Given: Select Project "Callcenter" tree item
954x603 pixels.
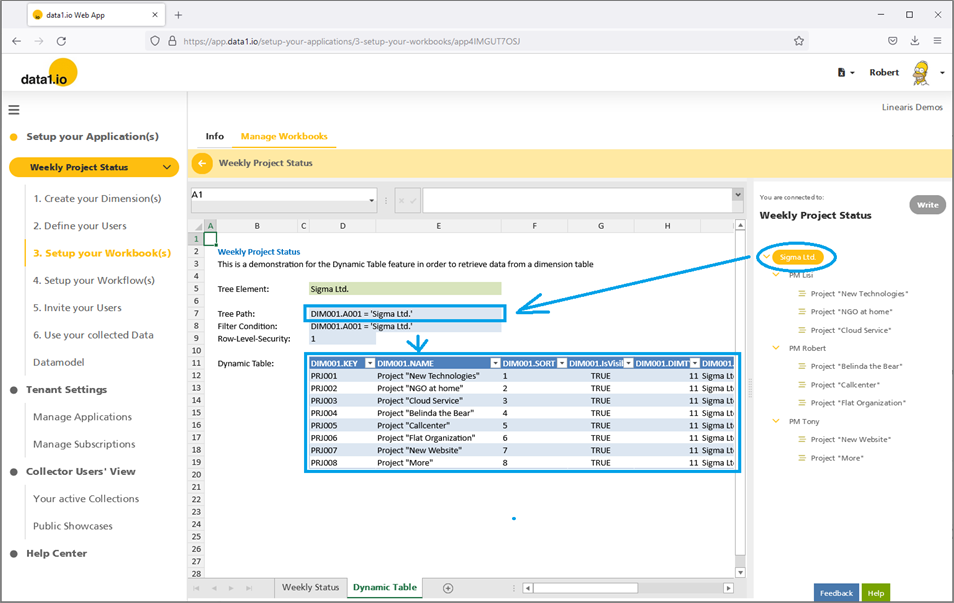Looking at the screenshot, I should point(845,385).
